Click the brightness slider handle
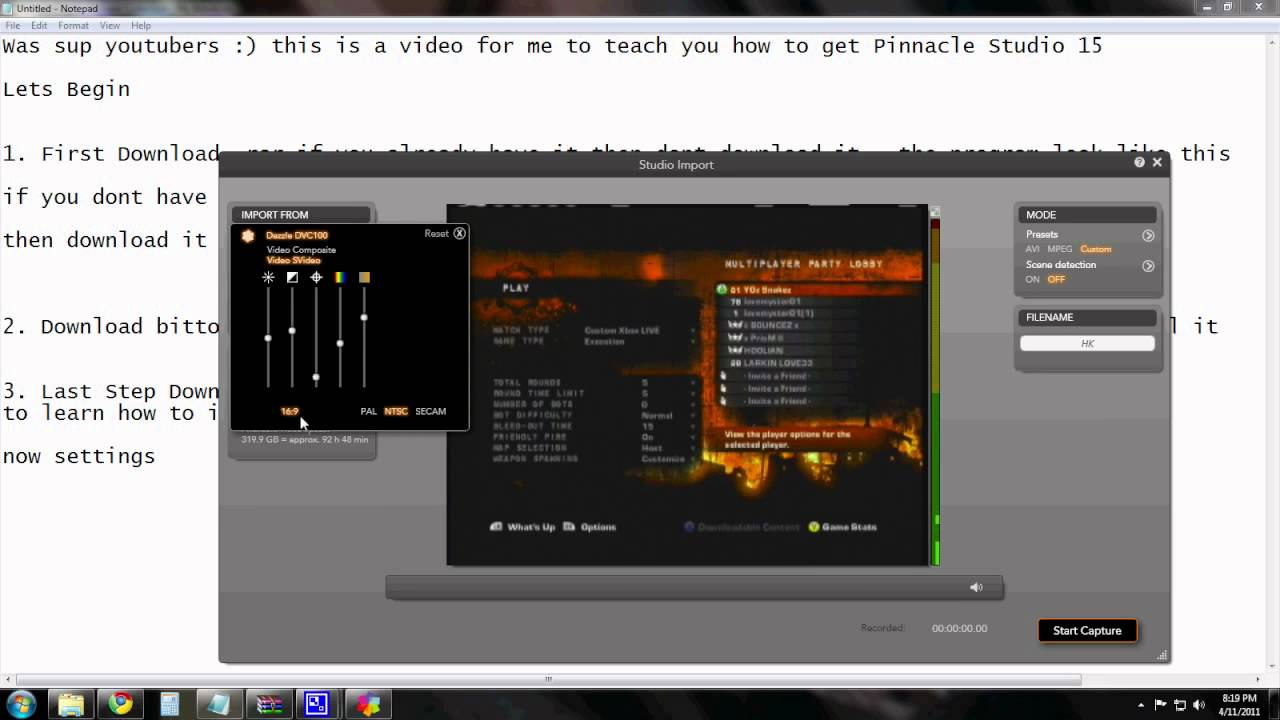This screenshot has width=1280, height=720. (x=268, y=338)
